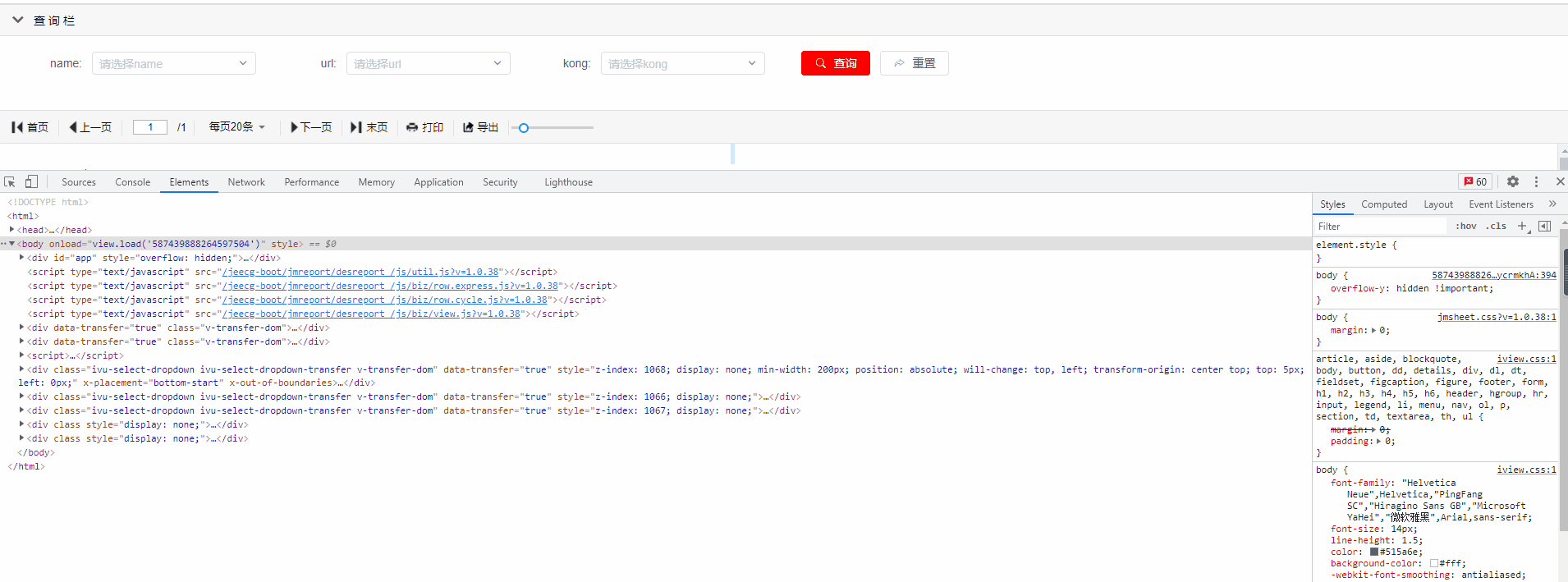This screenshot has height=582, width=1568.
Task: Open the view.js script source link
Action: click(371, 314)
